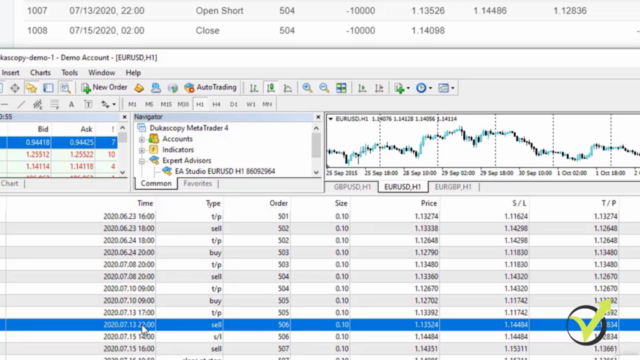Select the text label T tool
Image resolution: width=640 pixels, height=360 pixels.
coord(88,104)
